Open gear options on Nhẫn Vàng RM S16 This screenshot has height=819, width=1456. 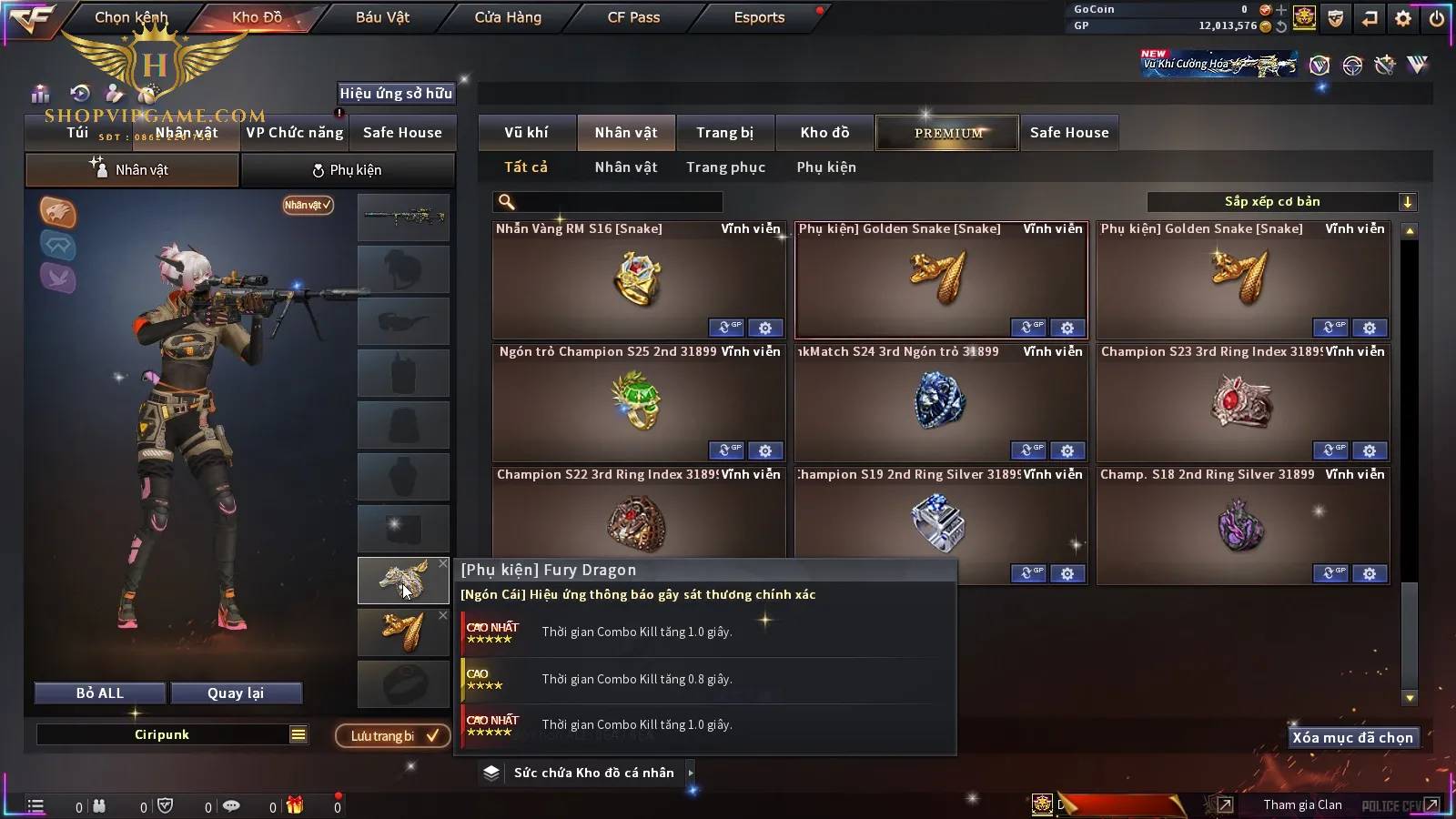(765, 328)
